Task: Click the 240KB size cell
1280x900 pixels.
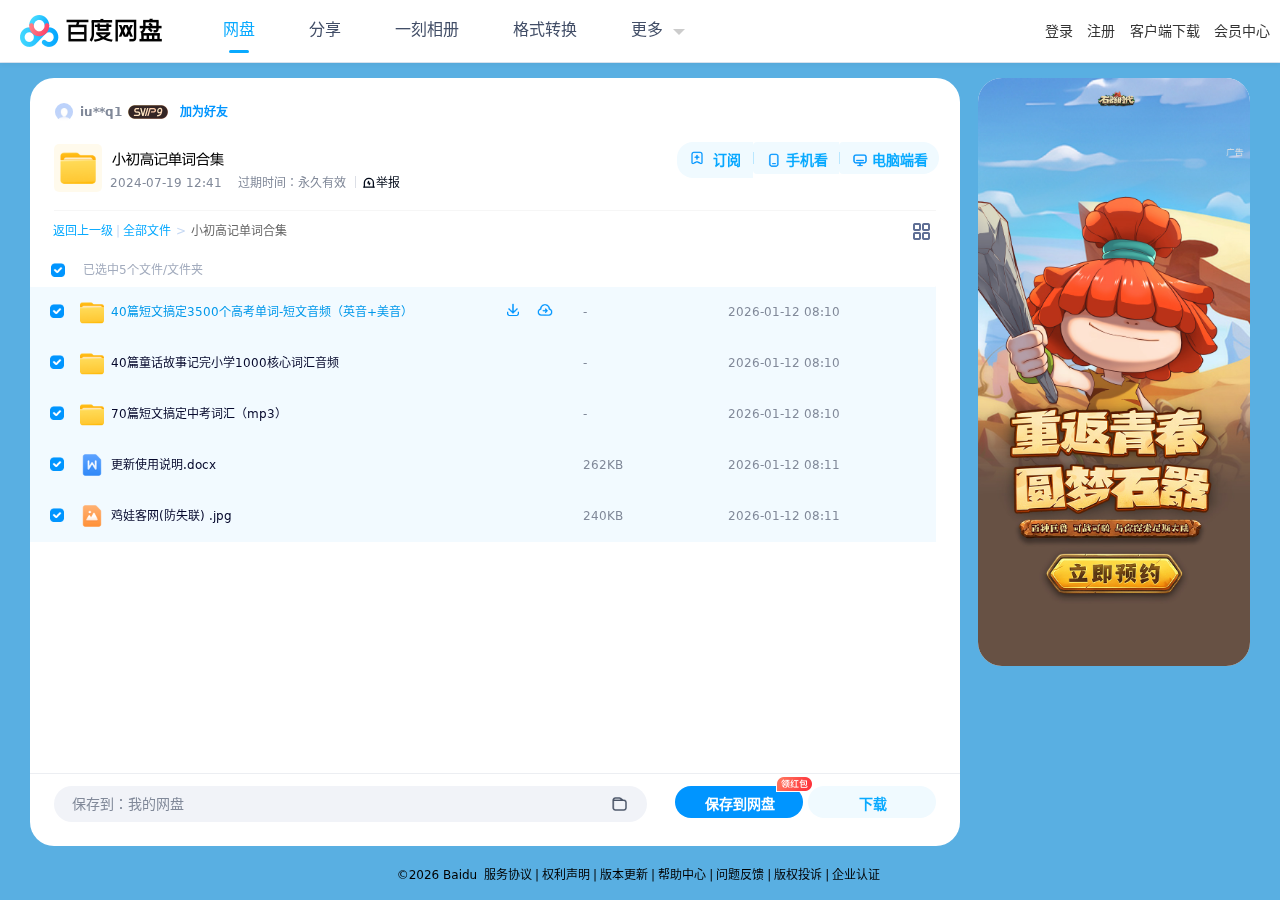Action: pyautogui.click(x=603, y=516)
